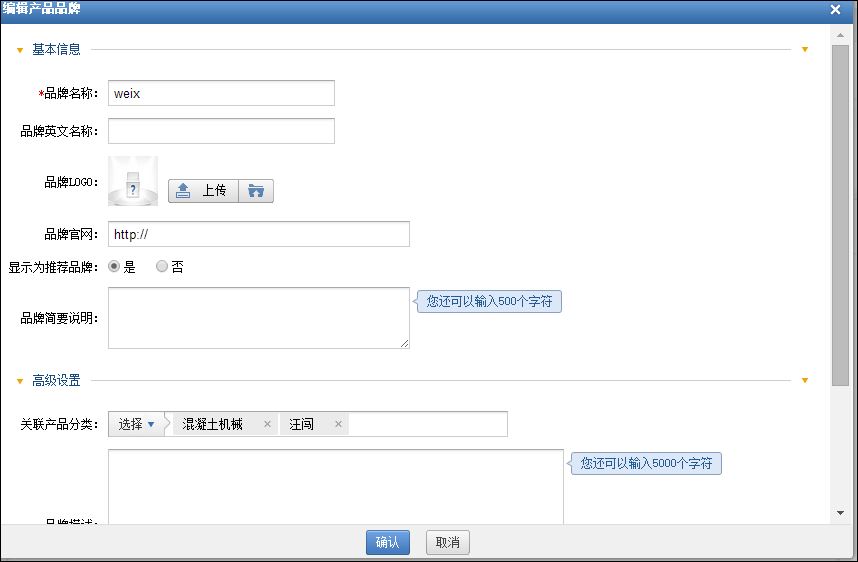
Task: Click the upload 上传 button
Action: pos(203,191)
